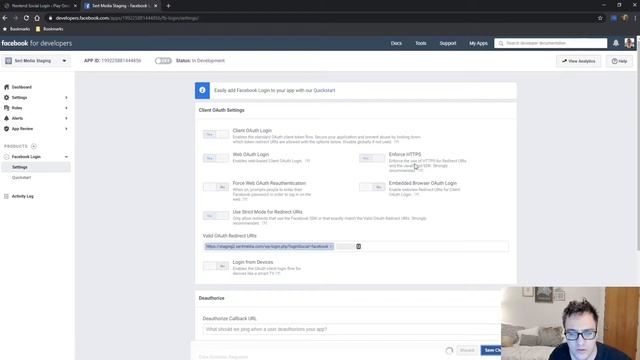Image resolution: width=640 pixels, height=360 pixels.
Task: Open the Bookmarks folder in the bookmarks bar
Action: [x=49, y=29]
